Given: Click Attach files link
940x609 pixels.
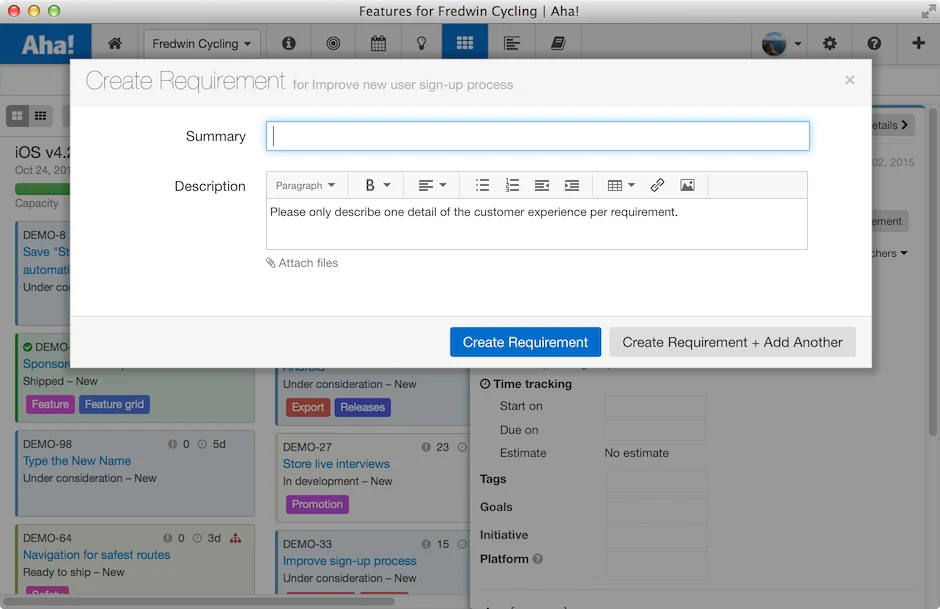Looking at the screenshot, I should [302, 263].
